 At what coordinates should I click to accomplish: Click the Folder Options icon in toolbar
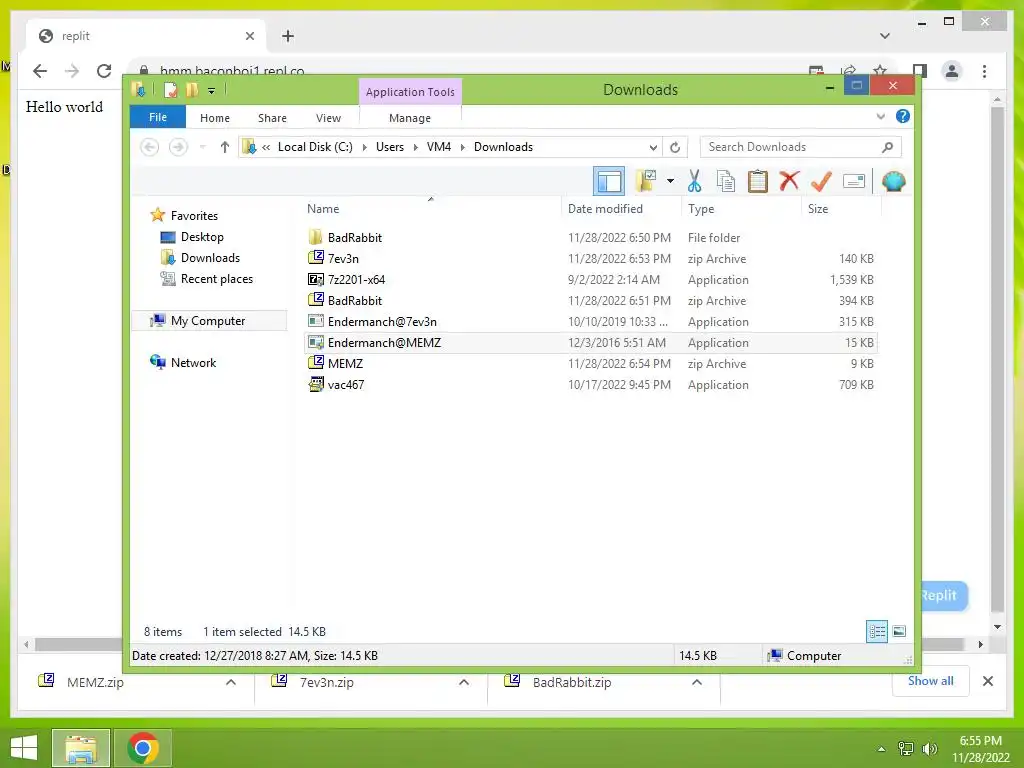pos(646,181)
